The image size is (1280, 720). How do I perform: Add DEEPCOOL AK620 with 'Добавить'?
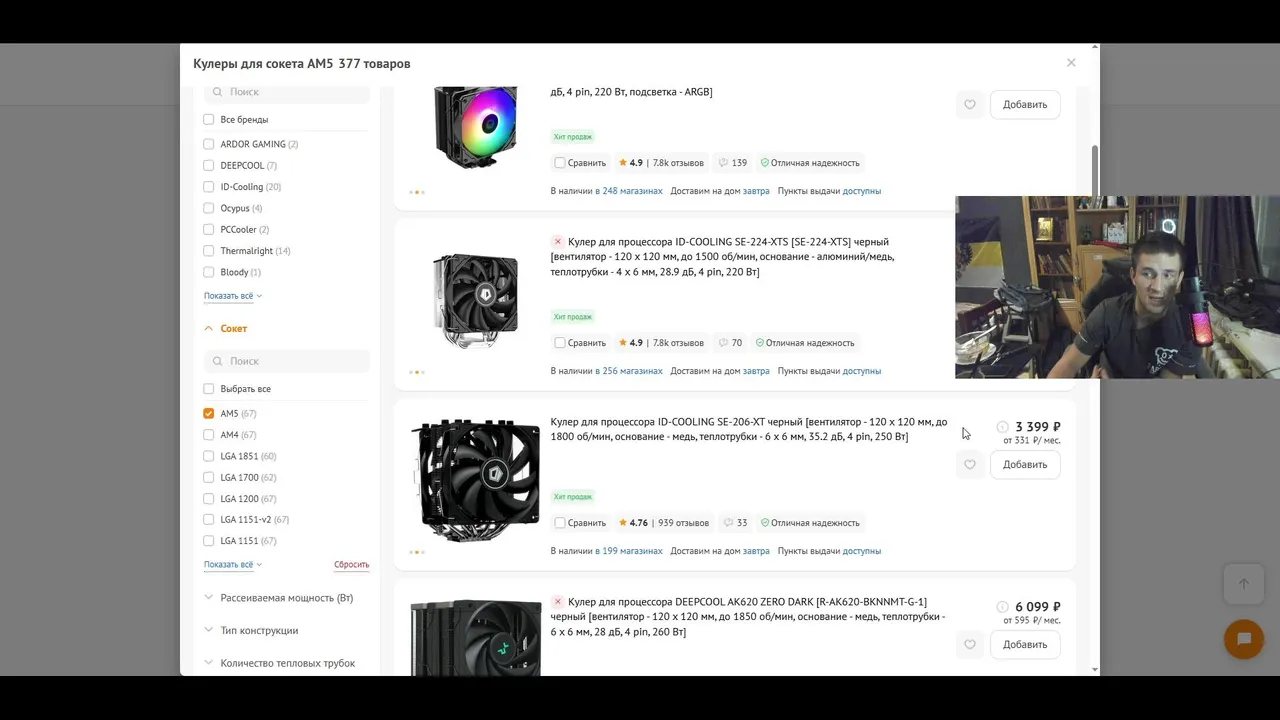(x=1025, y=644)
